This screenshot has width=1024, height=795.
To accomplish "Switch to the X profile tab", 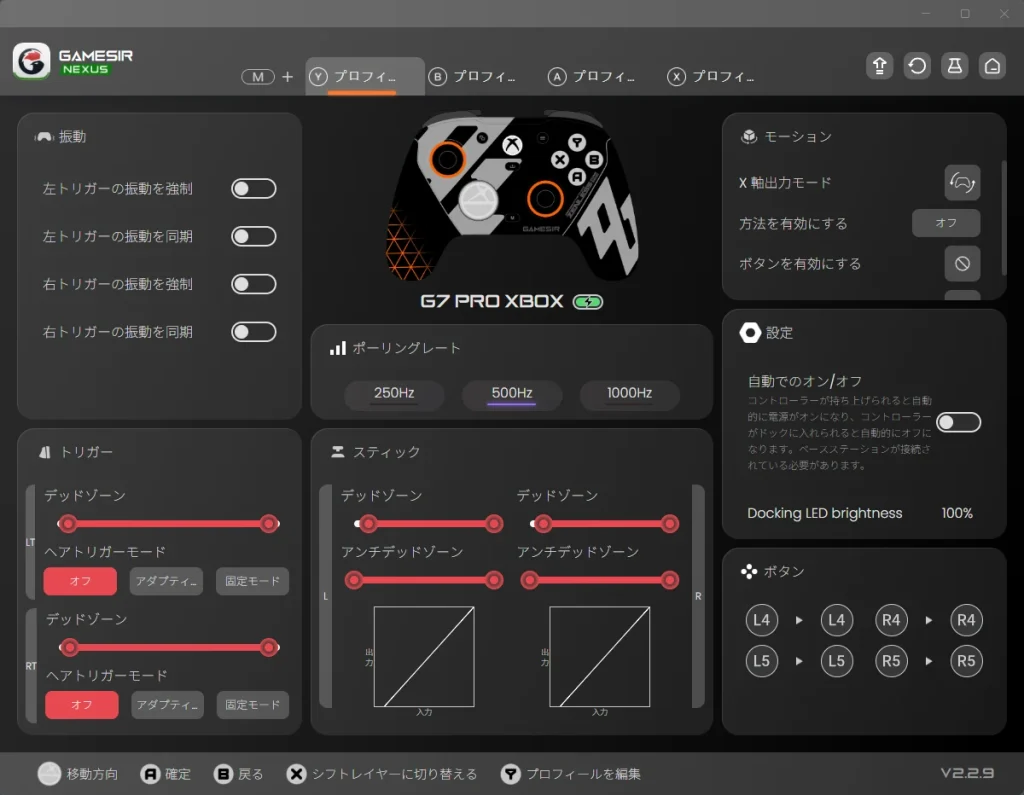I will click(711, 77).
